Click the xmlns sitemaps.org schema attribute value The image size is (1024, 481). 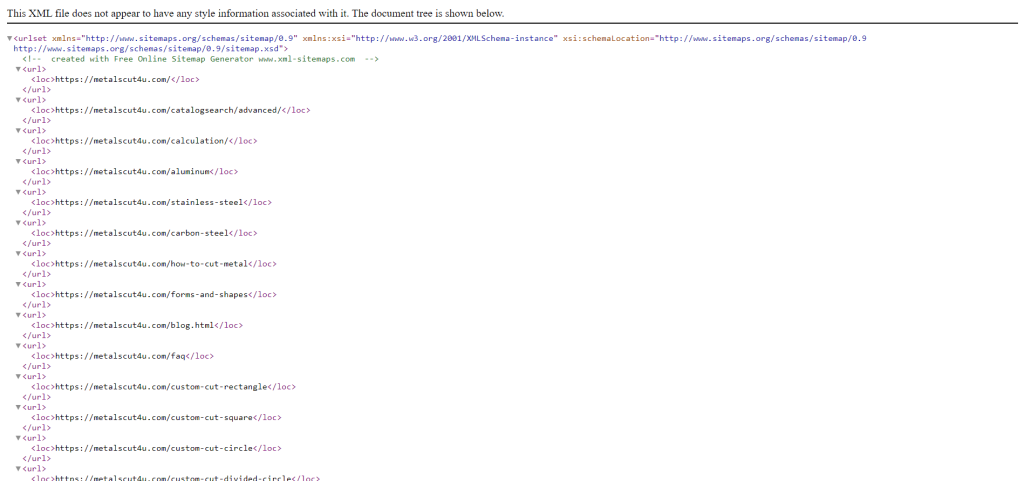[x=189, y=39]
